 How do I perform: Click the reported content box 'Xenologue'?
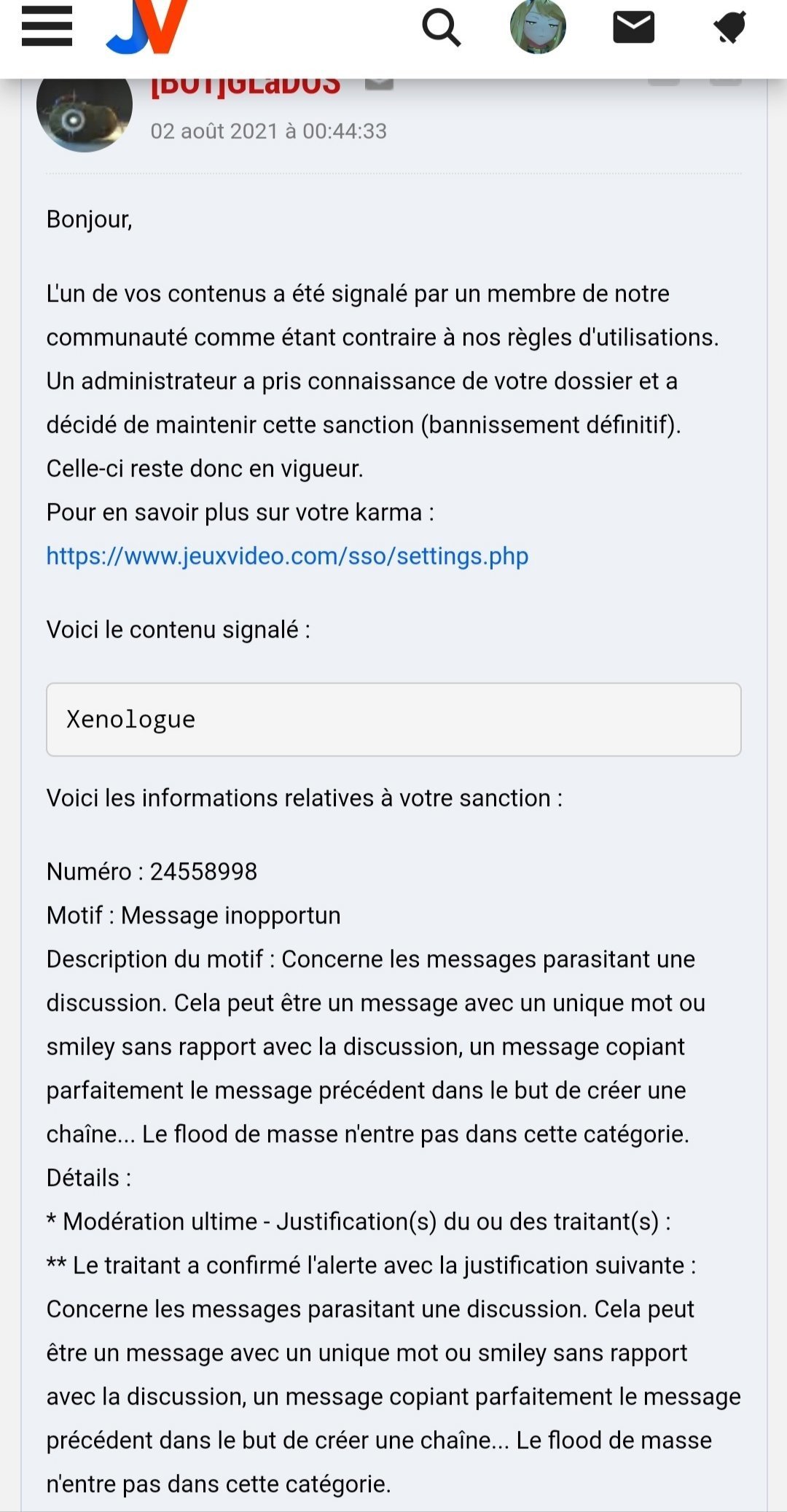click(393, 720)
